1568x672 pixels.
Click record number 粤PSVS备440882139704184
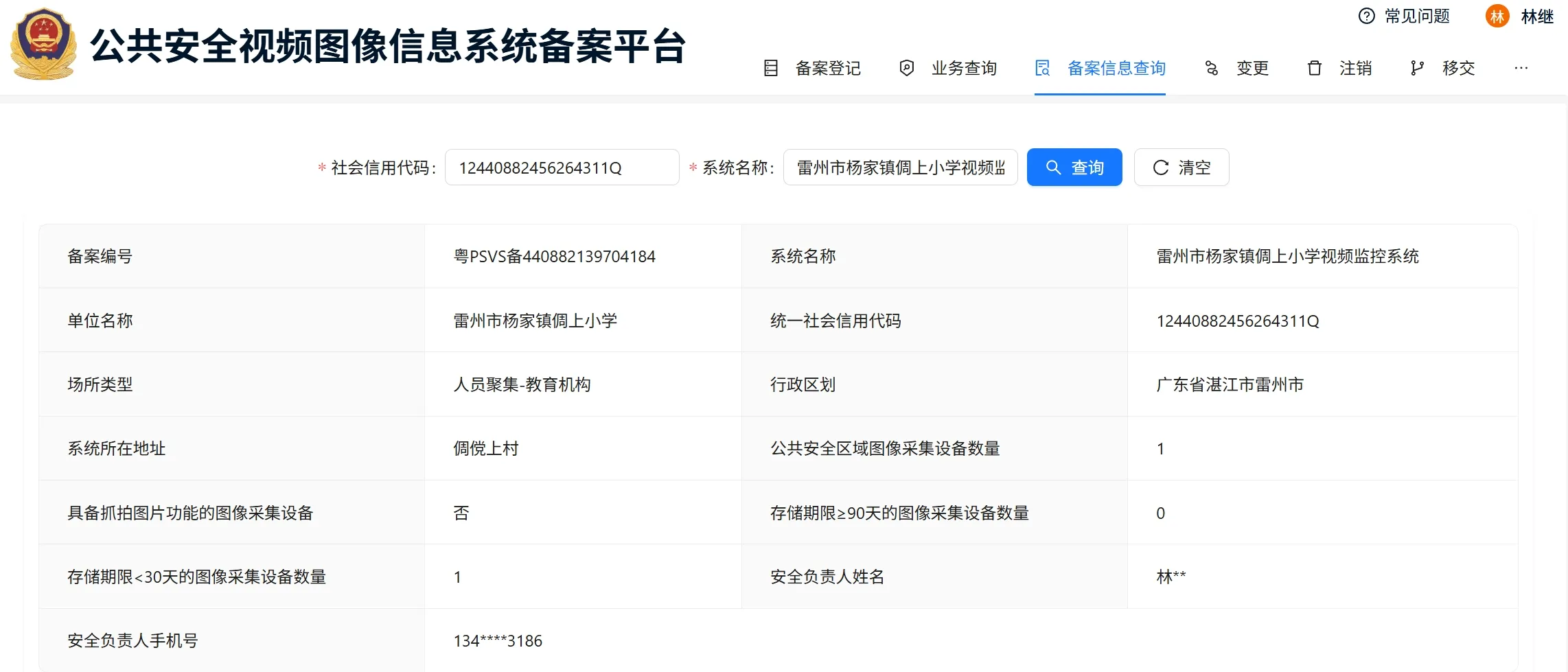tap(555, 257)
